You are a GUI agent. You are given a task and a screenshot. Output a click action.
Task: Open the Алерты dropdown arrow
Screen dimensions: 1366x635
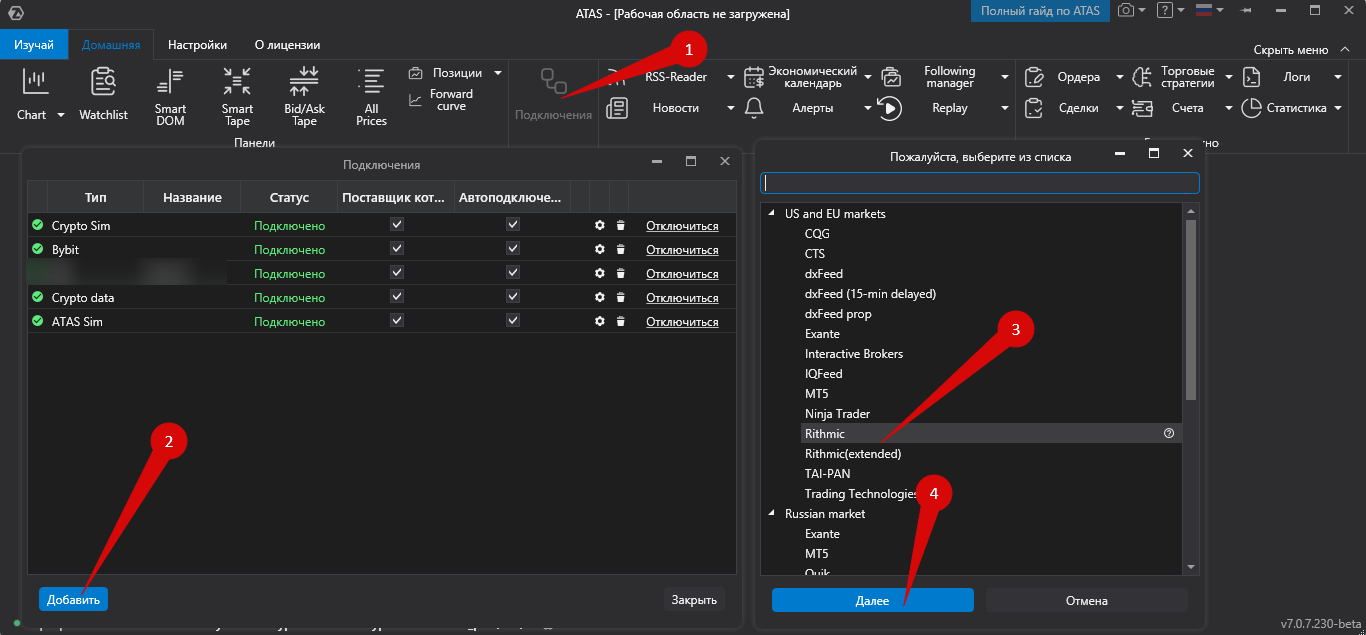pos(868,108)
